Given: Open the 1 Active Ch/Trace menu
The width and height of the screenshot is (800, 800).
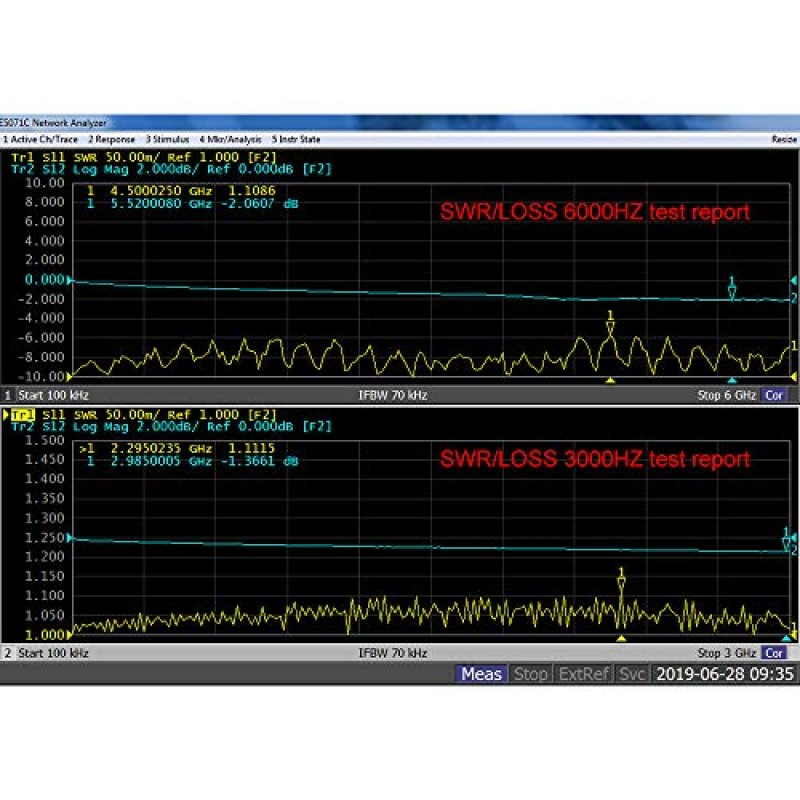Looking at the screenshot, I should tap(41, 139).
